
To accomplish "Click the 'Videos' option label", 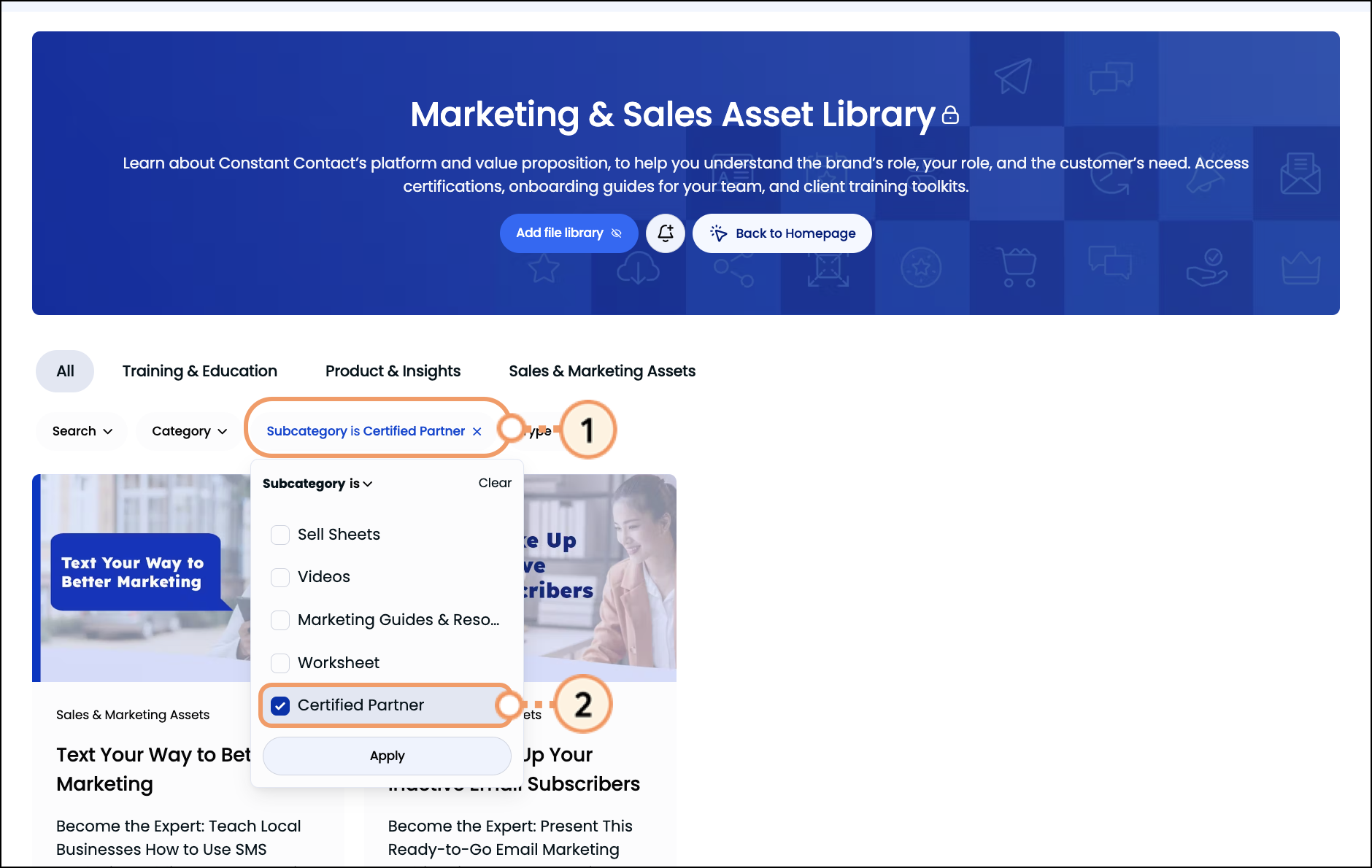I will (324, 577).
